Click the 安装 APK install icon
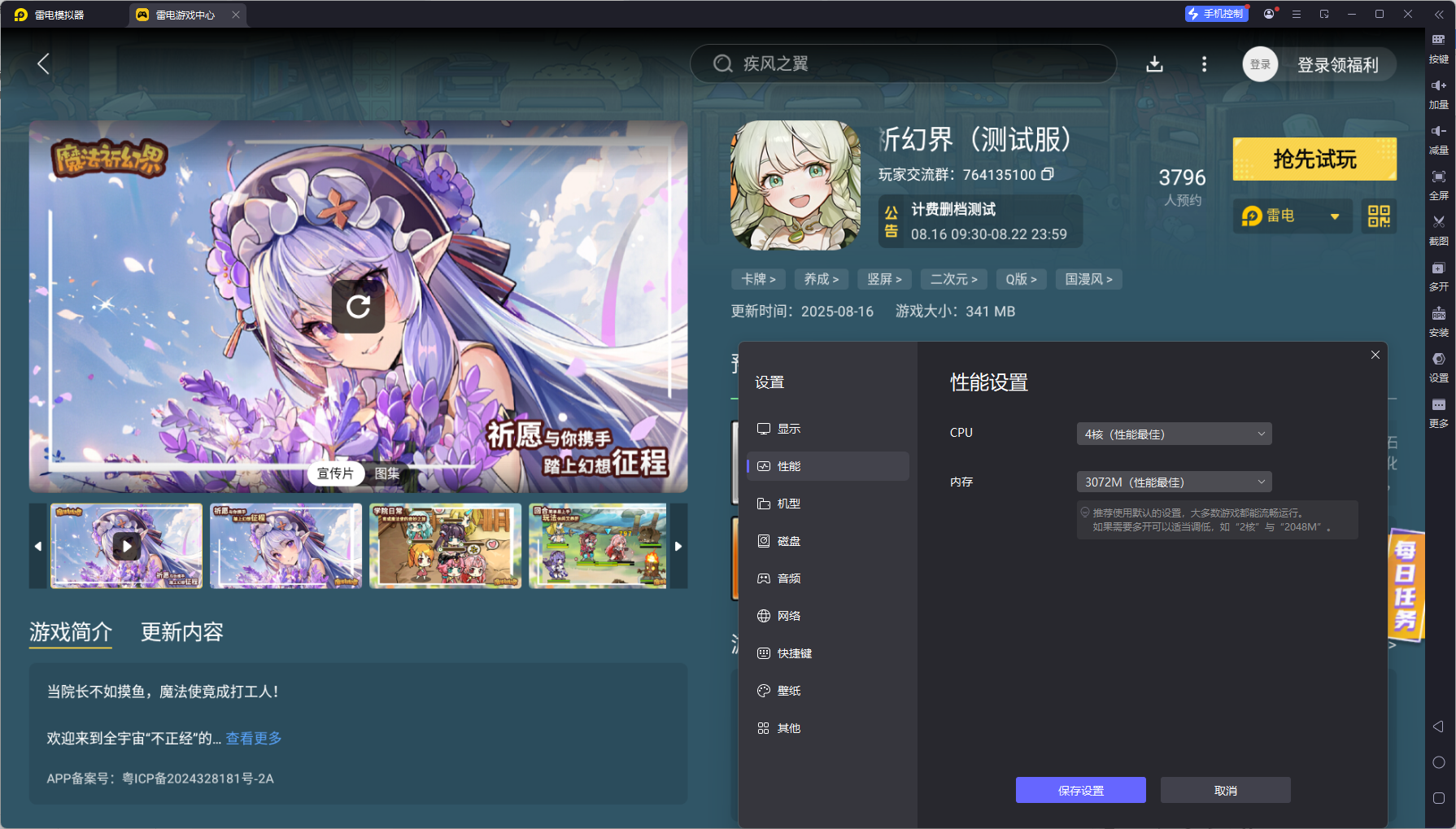 (1438, 322)
